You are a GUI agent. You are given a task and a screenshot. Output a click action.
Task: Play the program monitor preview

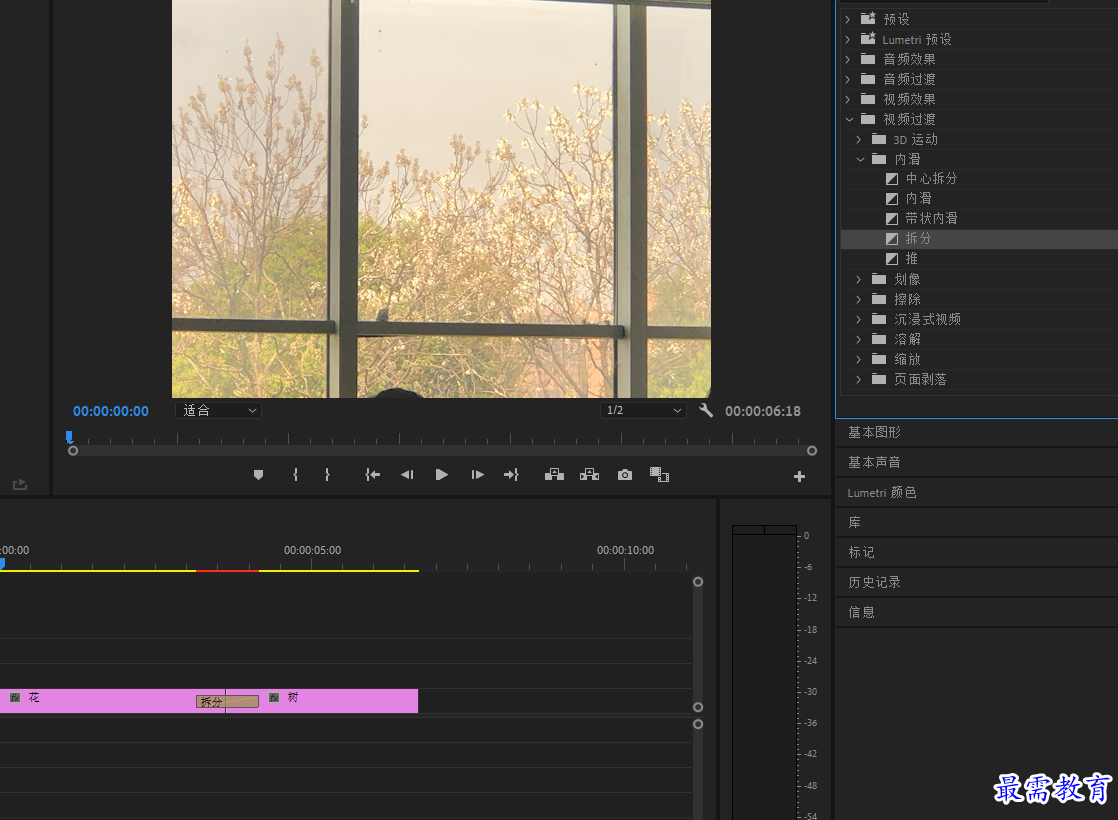(x=441, y=475)
